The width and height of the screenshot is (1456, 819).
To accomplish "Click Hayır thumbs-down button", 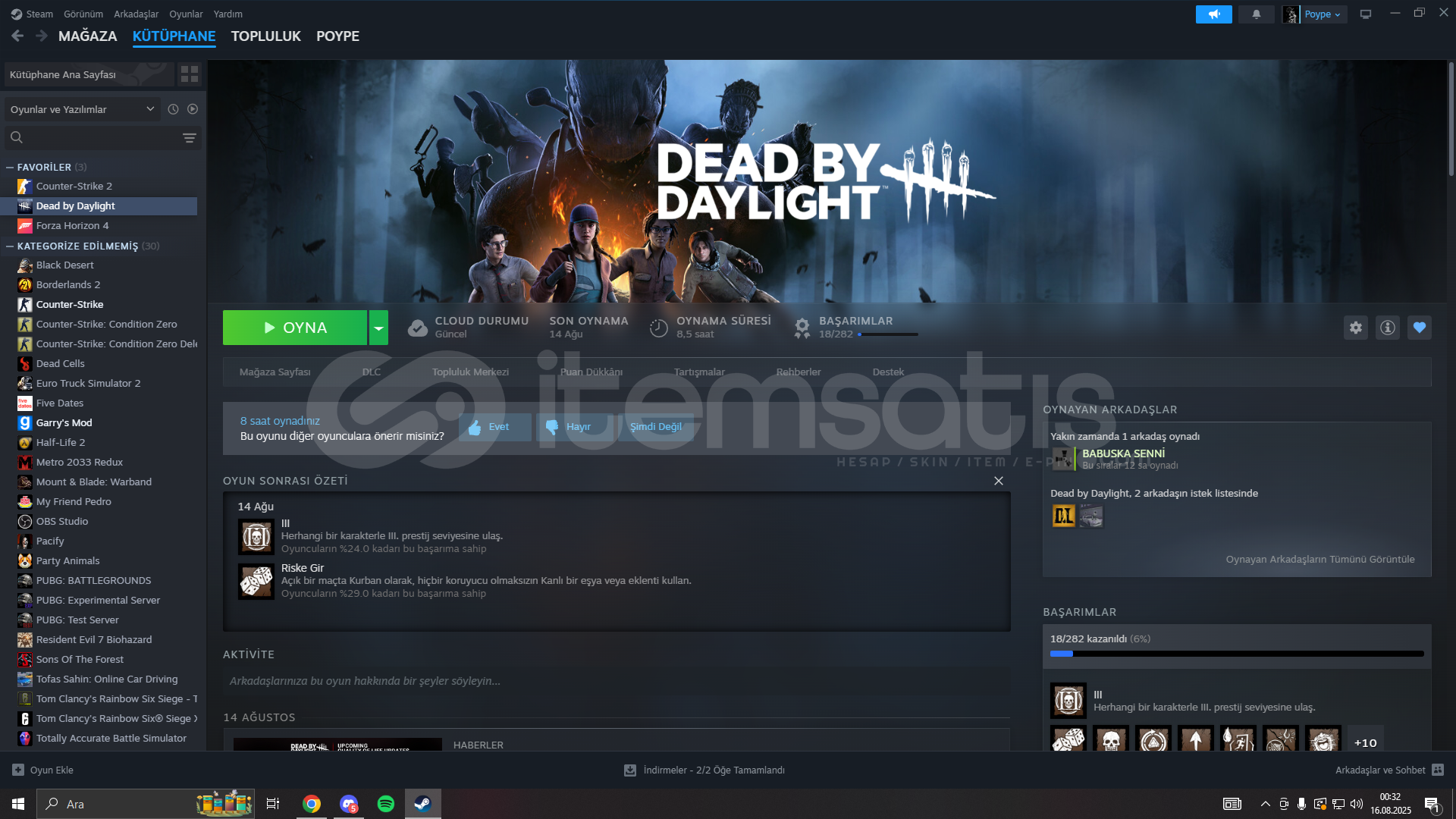I will pyautogui.click(x=576, y=427).
